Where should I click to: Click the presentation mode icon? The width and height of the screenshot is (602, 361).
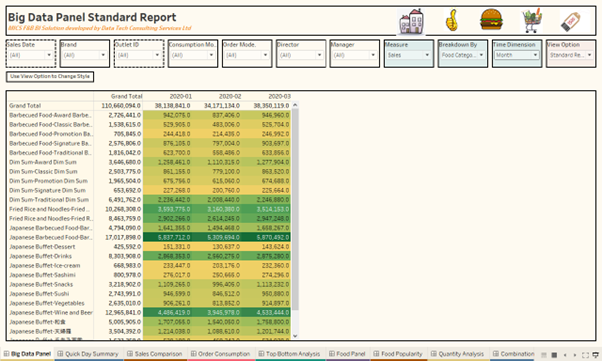596,355
